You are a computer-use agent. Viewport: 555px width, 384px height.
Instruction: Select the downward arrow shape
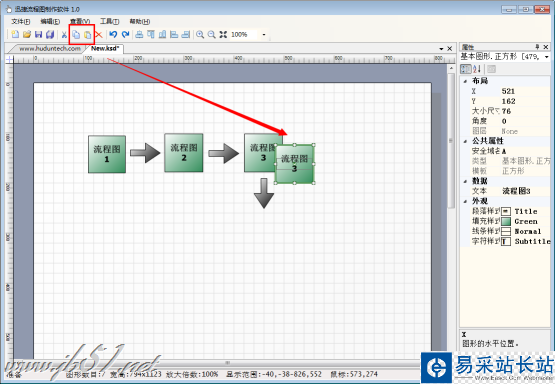[264, 193]
